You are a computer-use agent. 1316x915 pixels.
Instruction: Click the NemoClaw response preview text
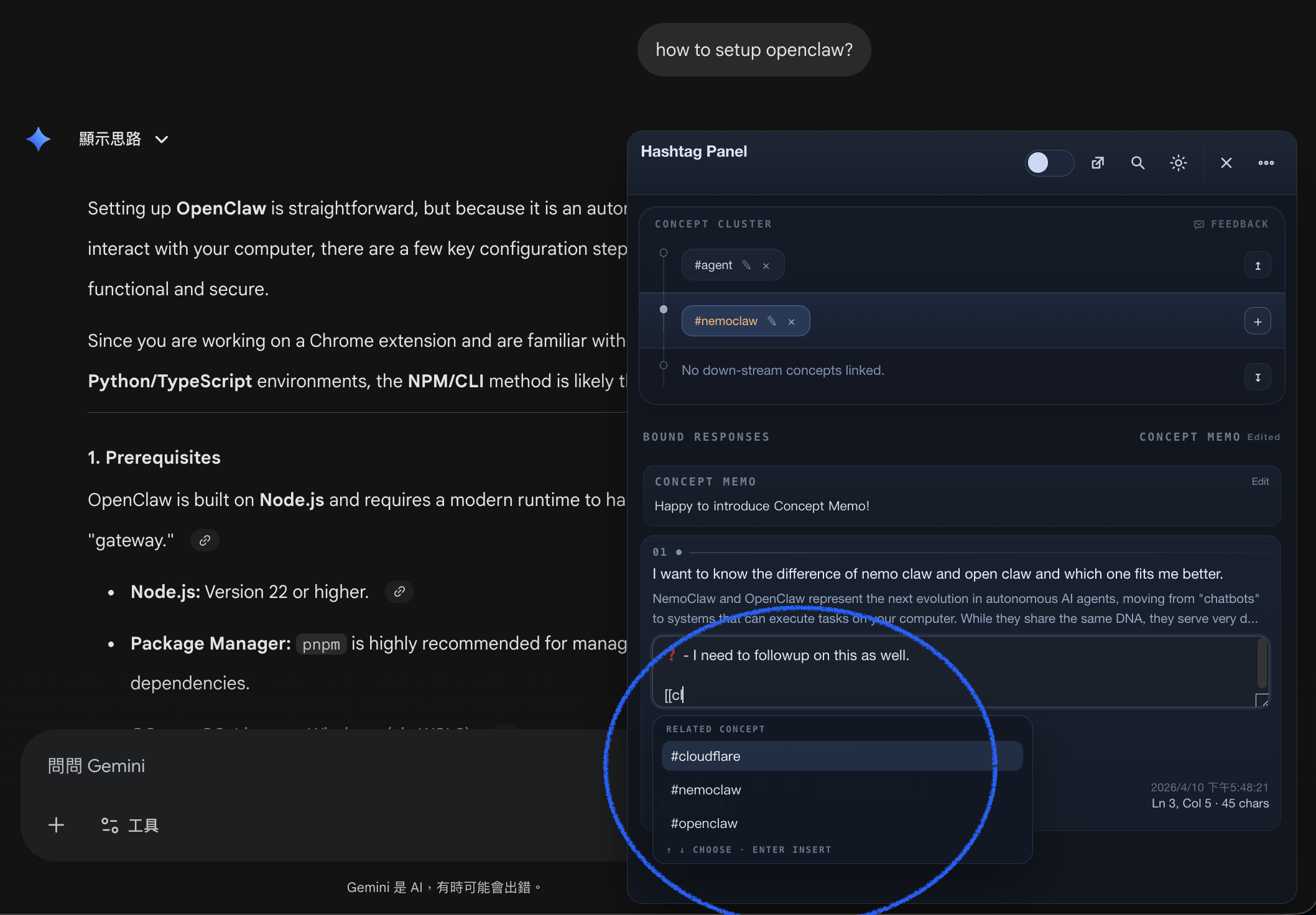[x=957, y=609]
